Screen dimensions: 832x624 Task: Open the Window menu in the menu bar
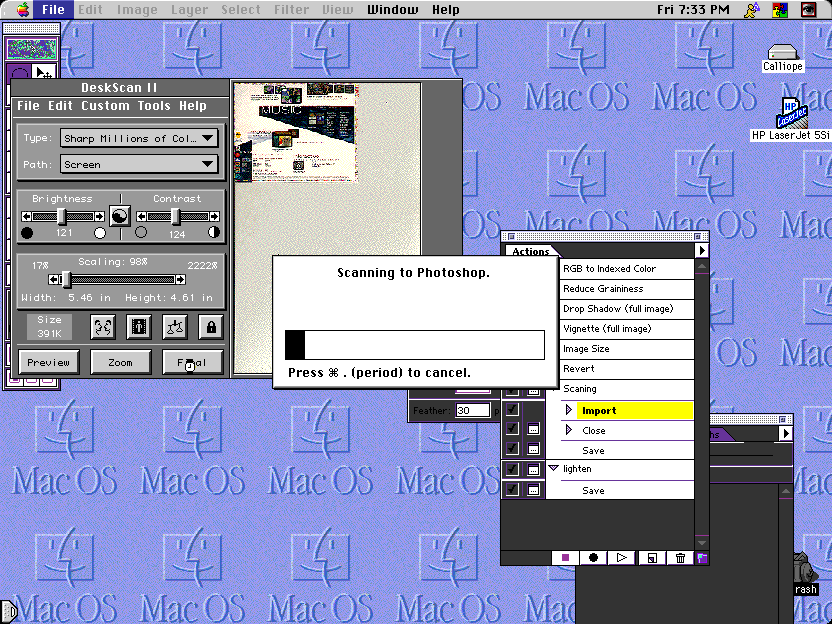point(393,10)
